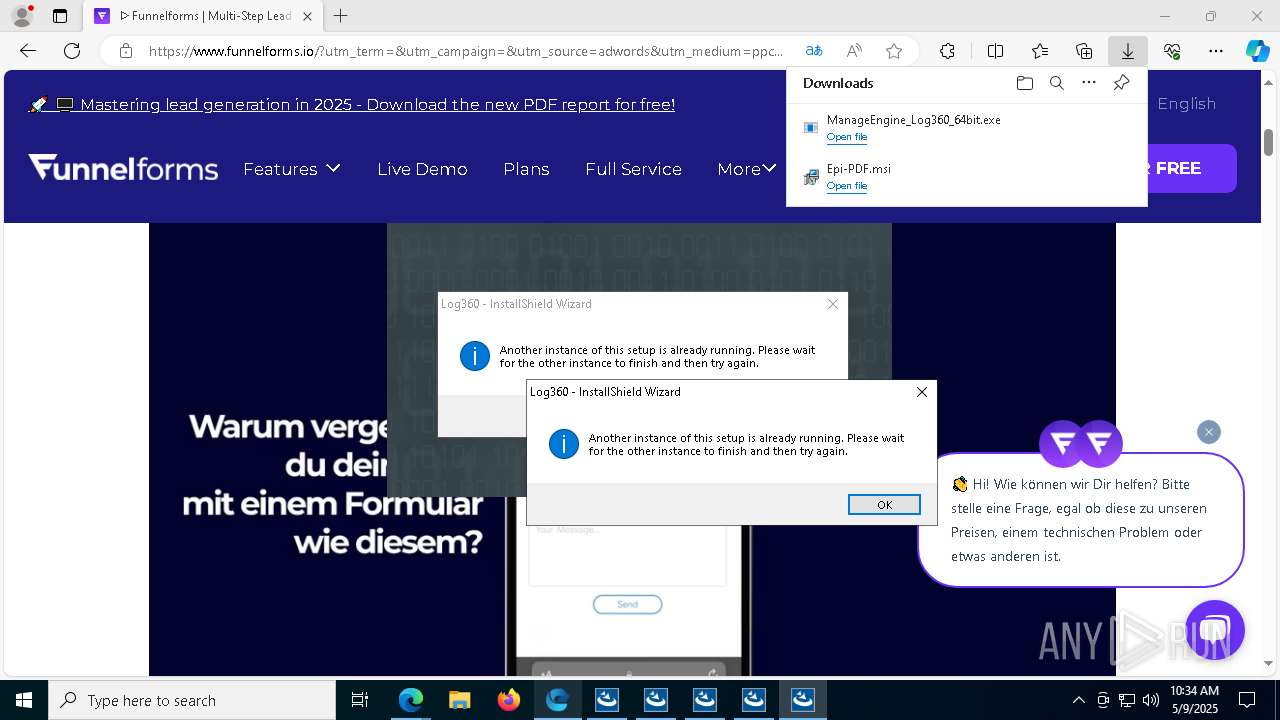Show hidden tray icons

point(1078,700)
